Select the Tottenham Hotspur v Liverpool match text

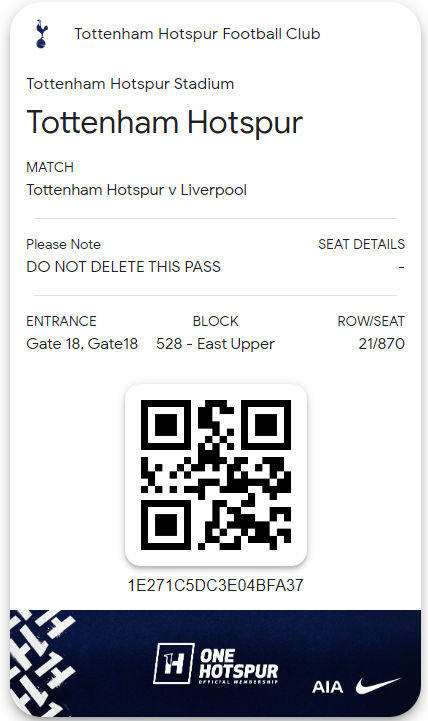(137, 190)
